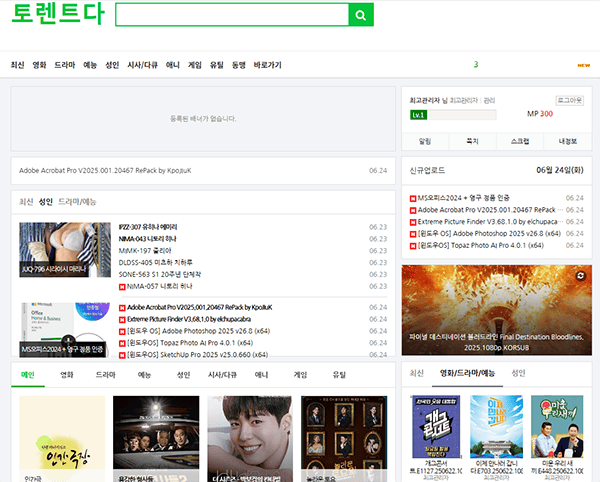600x482 pixels.
Task: Open the 인간극장 poster thumbnail
Action: [x=62, y=439]
